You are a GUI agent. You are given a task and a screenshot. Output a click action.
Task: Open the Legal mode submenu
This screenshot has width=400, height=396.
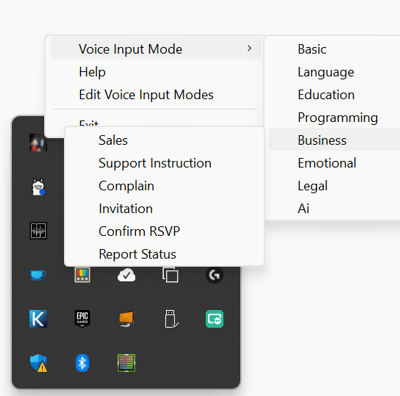312,186
